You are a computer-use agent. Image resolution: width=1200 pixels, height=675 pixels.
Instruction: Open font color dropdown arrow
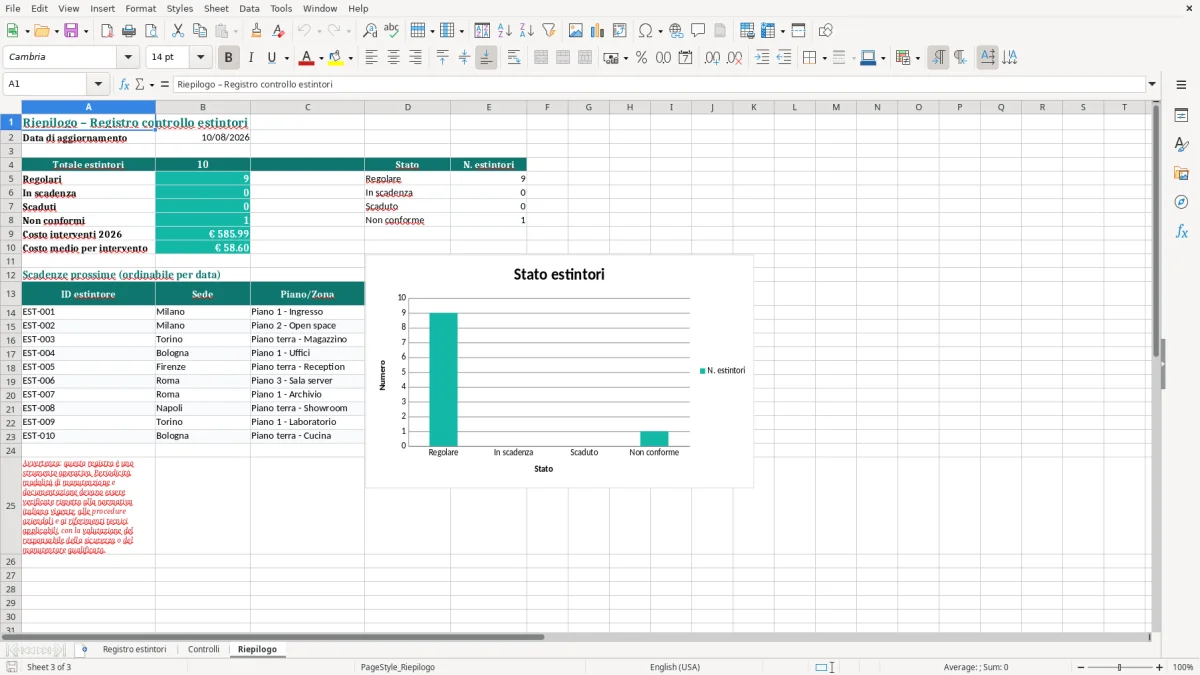tap(321, 58)
